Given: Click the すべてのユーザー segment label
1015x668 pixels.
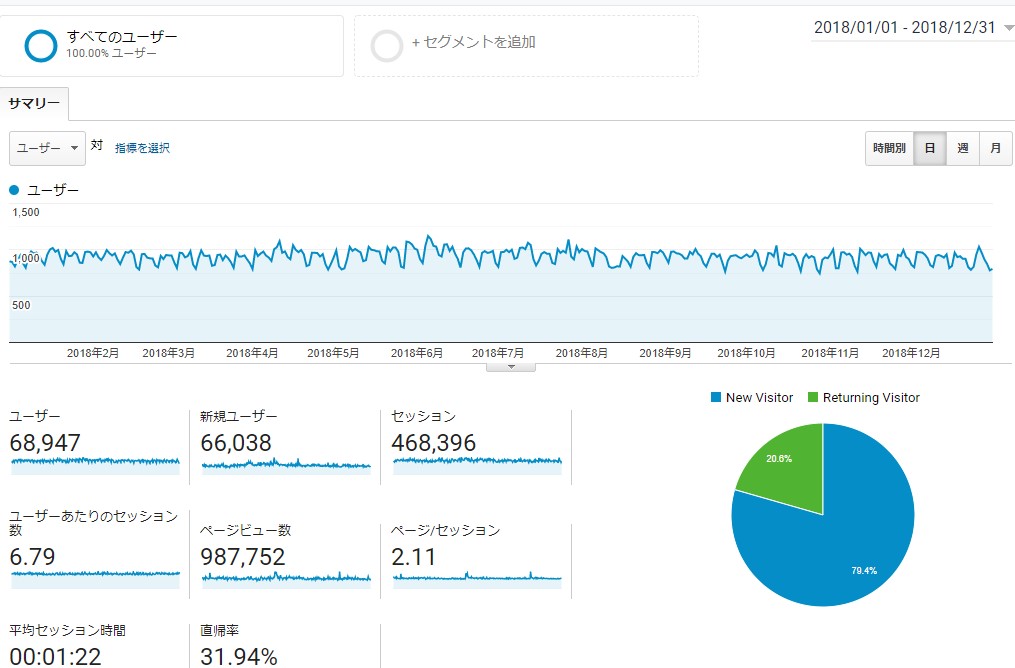Looking at the screenshot, I should tap(122, 37).
